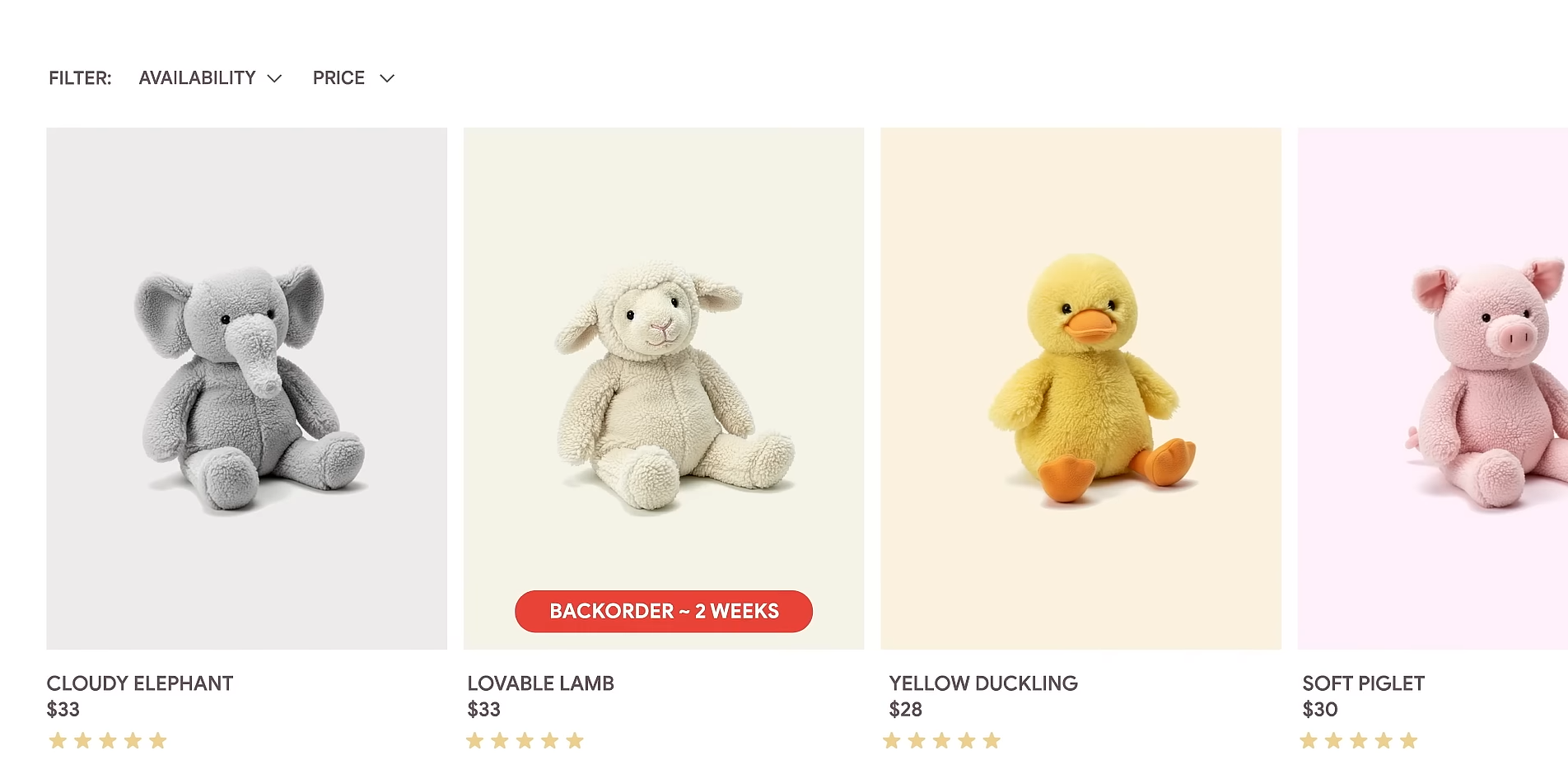
Task: Click the star rating under Yellow Duckling
Action: (942, 741)
